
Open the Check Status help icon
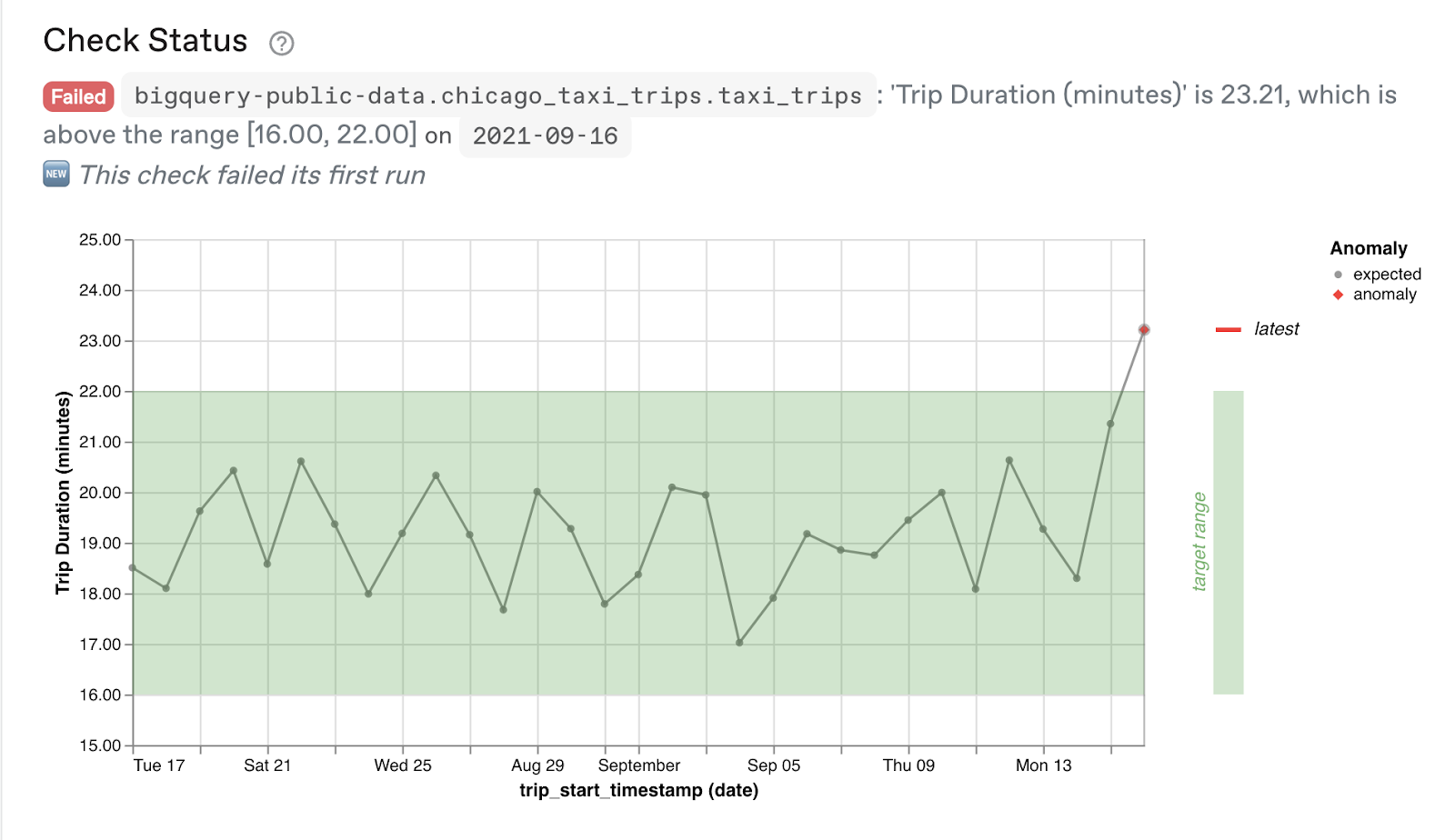(x=283, y=42)
